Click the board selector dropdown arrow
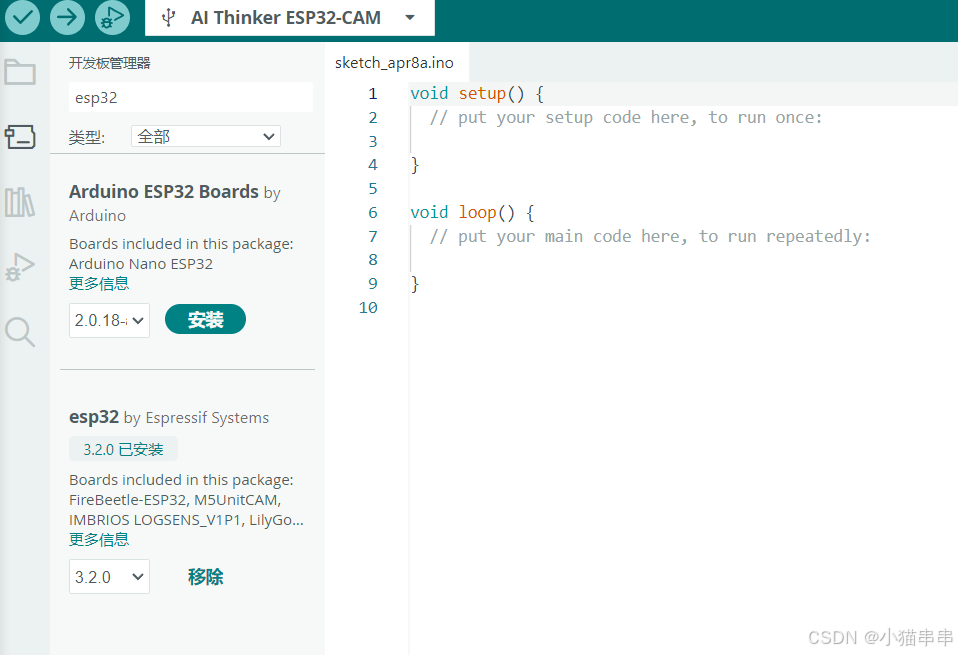Image resolution: width=958 pixels, height=655 pixels. pyautogui.click(x=411, y=18)
